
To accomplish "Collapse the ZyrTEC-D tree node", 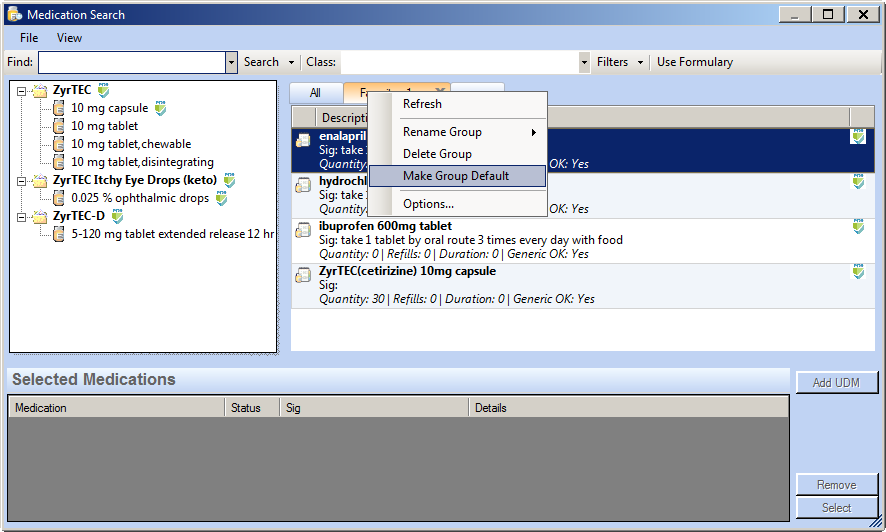I will click(21, 217).
